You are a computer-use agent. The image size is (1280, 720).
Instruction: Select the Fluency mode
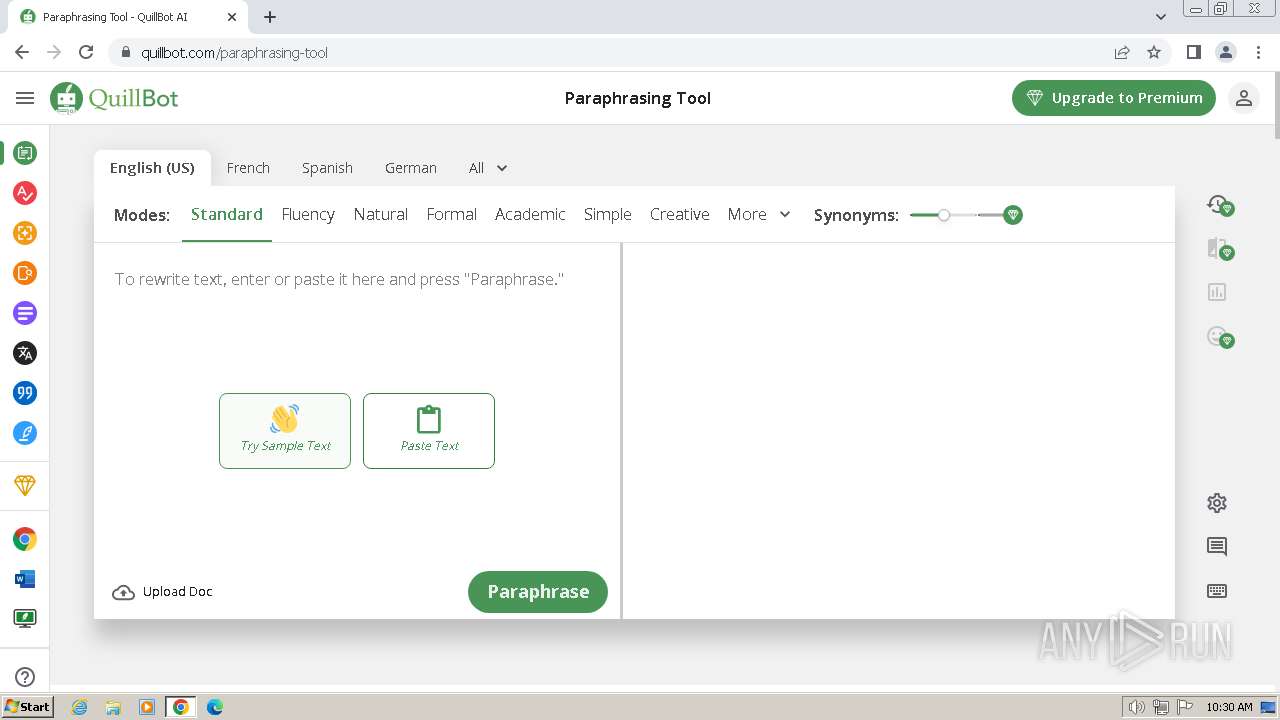(308, 214)
